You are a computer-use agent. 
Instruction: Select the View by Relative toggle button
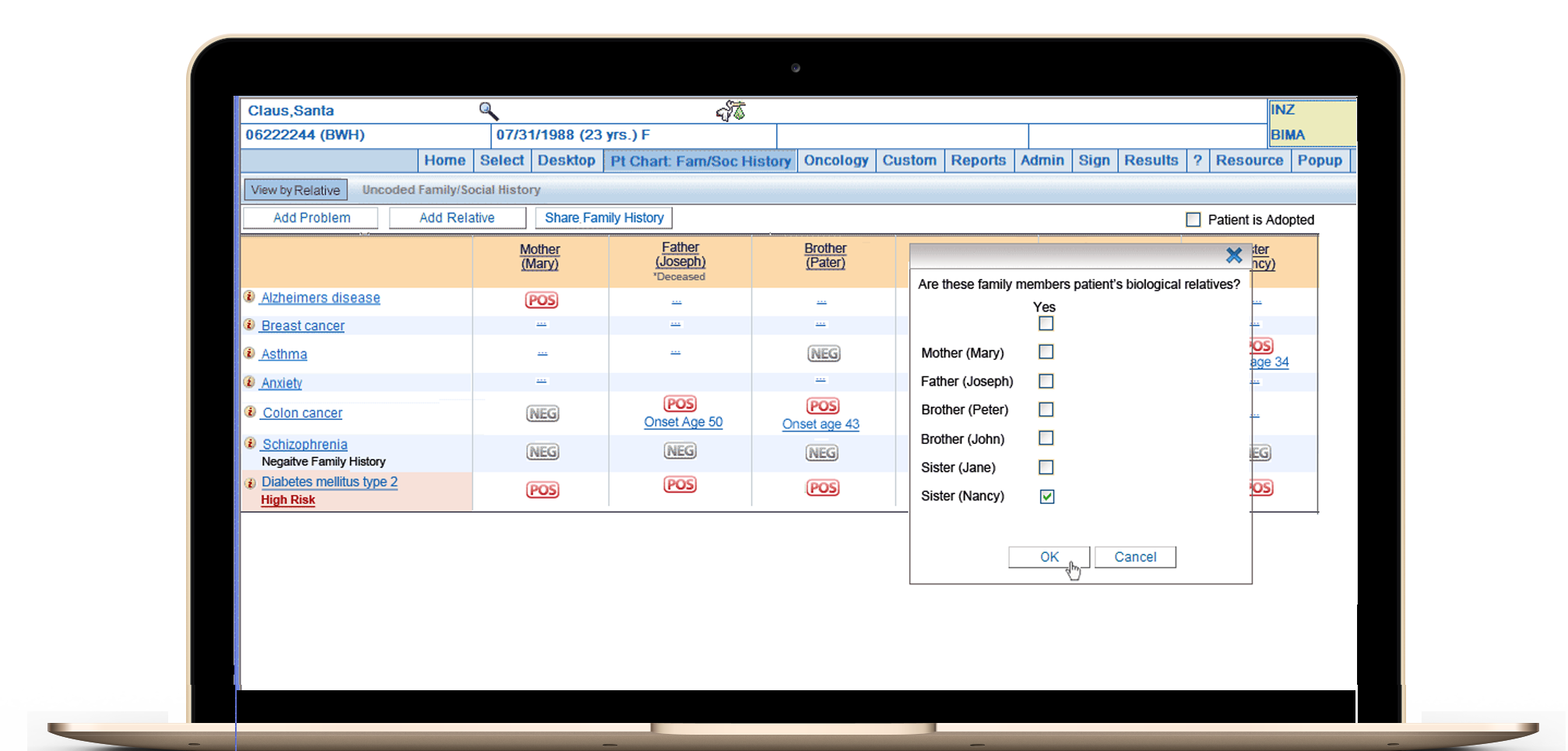295,190
